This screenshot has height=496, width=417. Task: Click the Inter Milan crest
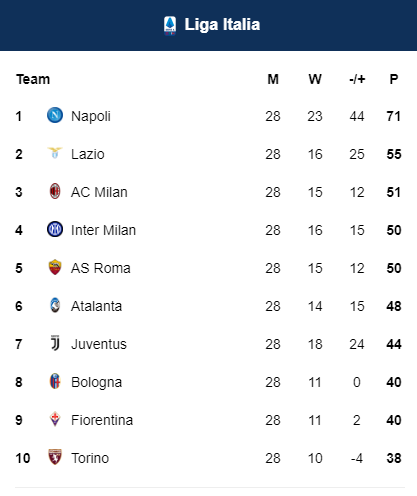(x=55, y=229)
